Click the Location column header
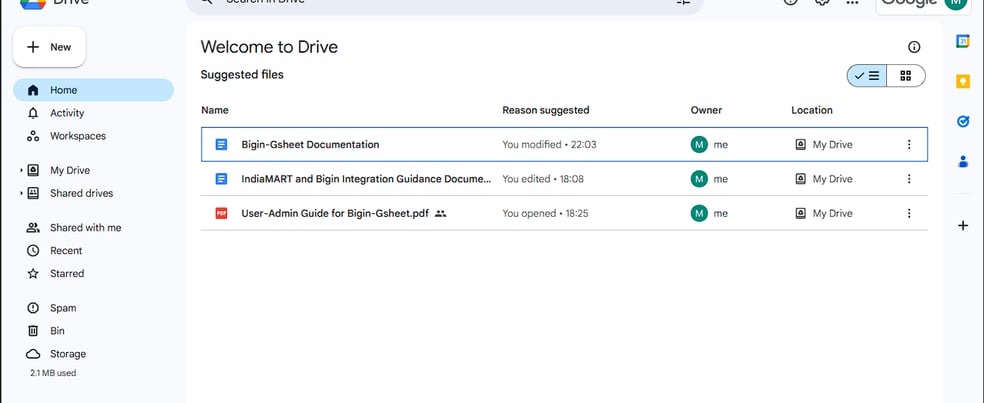This screenshot has height=403, width=984. click(811, 110)
